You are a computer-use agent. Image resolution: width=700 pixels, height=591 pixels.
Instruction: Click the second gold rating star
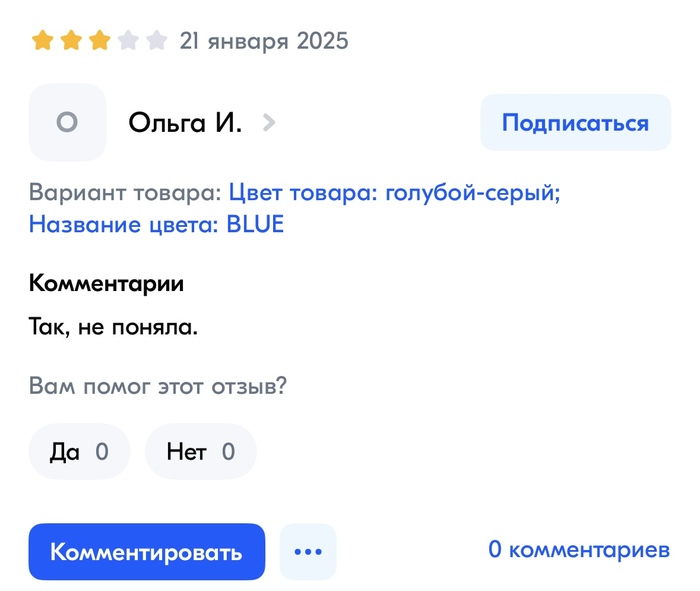[71, 41]
